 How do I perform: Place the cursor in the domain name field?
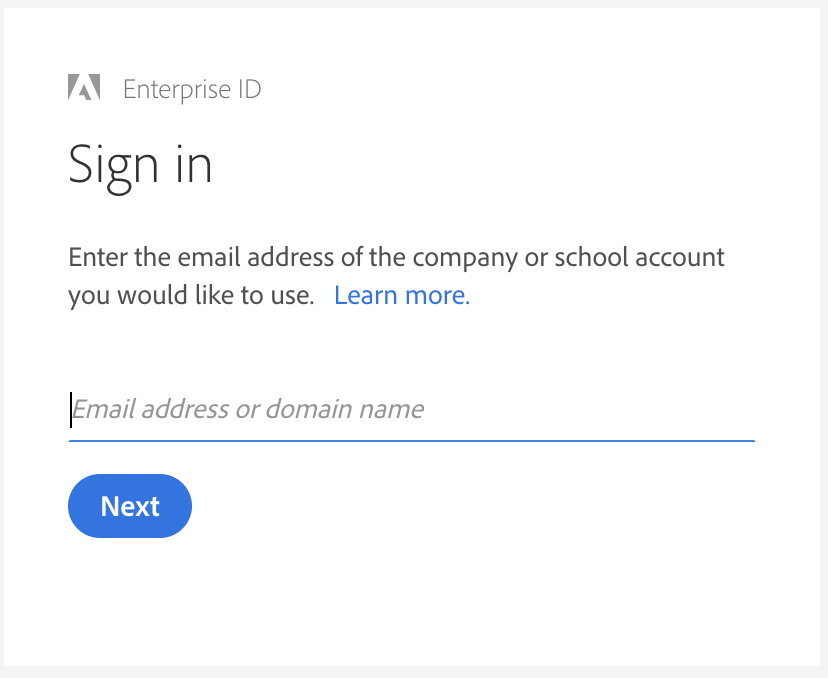click(x=411, y=409)
